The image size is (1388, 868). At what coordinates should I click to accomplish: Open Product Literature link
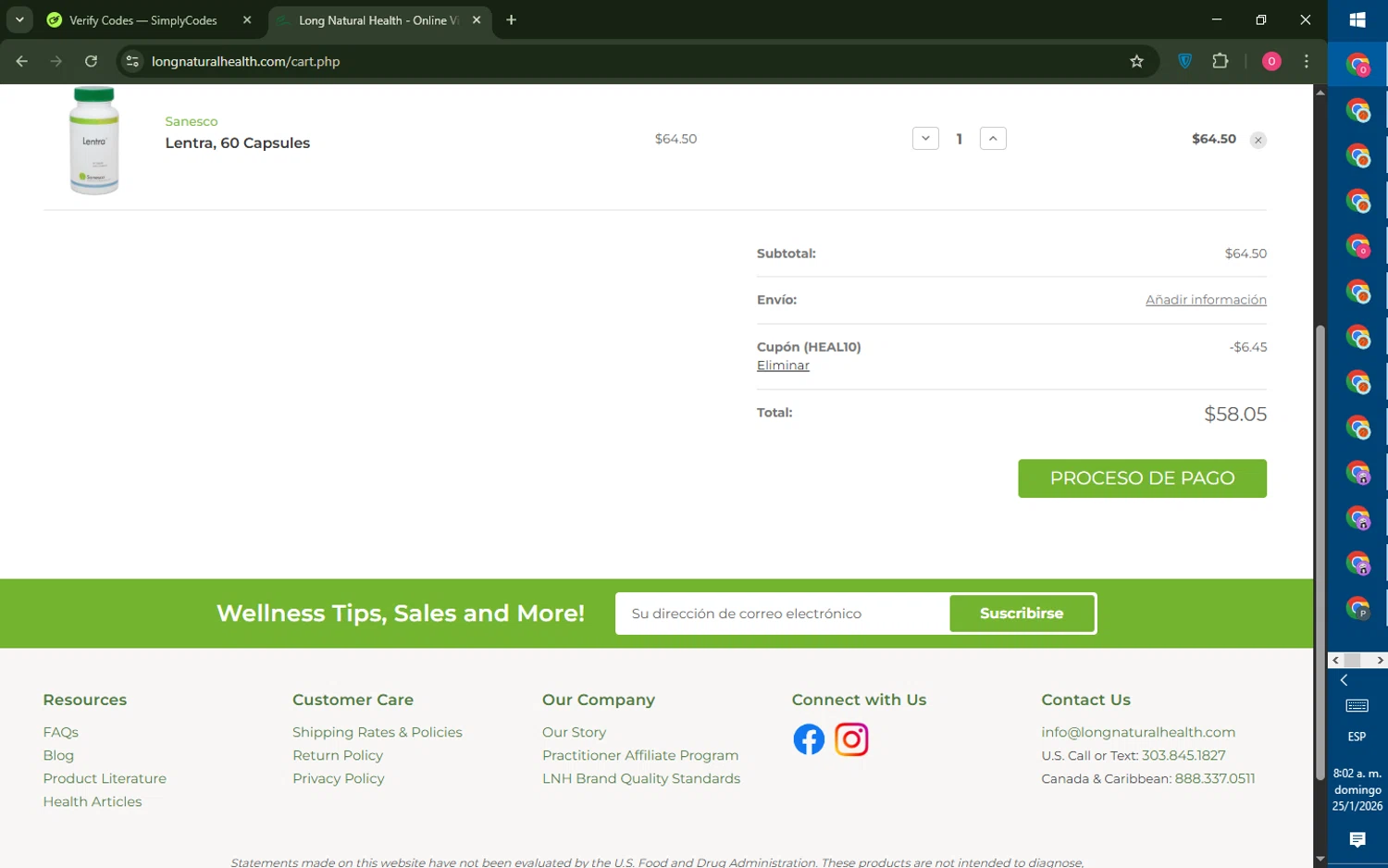point(105,778)
